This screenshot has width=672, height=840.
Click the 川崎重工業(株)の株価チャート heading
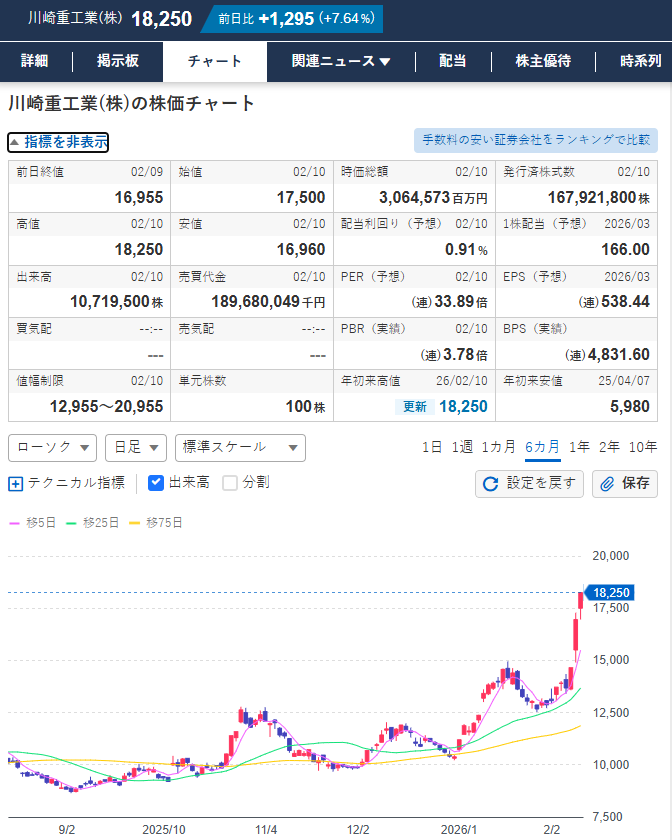point(131,103)
